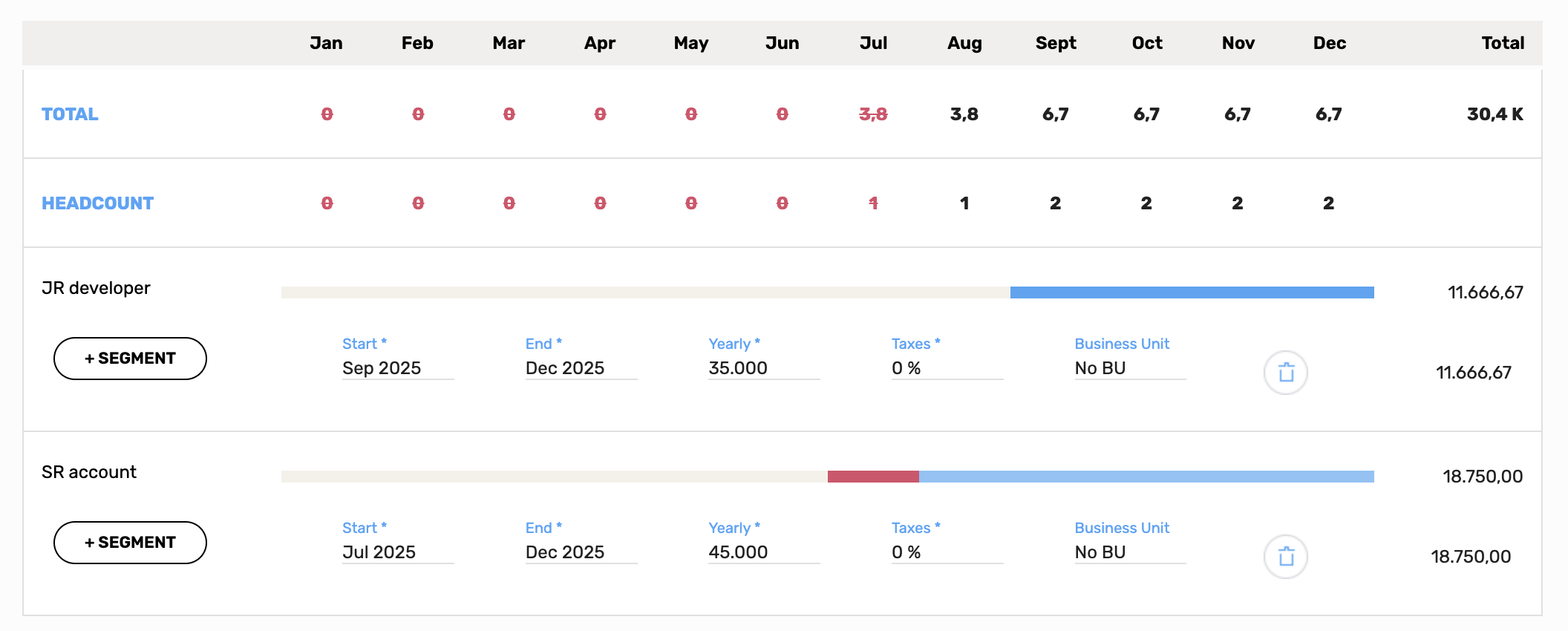The image size is (1568, 631).
Task: Add a segment to SR account
Action: (x=130, y=543)
